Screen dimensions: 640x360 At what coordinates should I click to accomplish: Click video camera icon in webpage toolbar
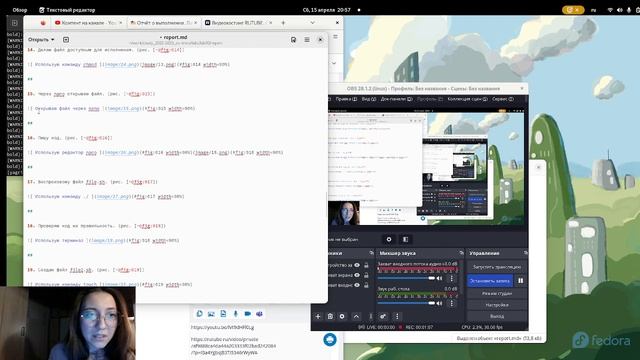(247, 313)
